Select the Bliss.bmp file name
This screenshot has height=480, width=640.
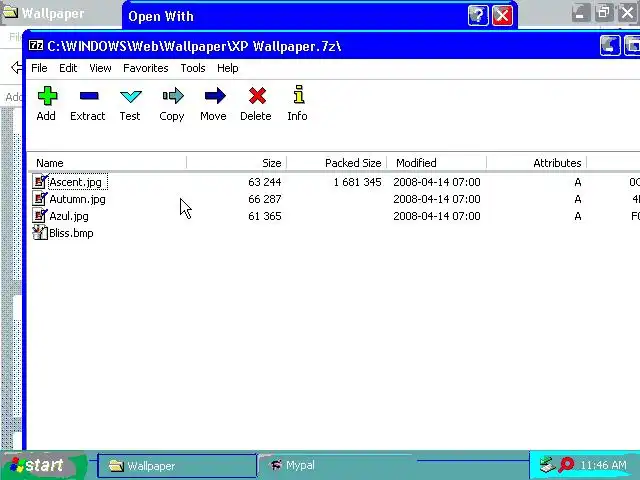(x=71, y=233)
